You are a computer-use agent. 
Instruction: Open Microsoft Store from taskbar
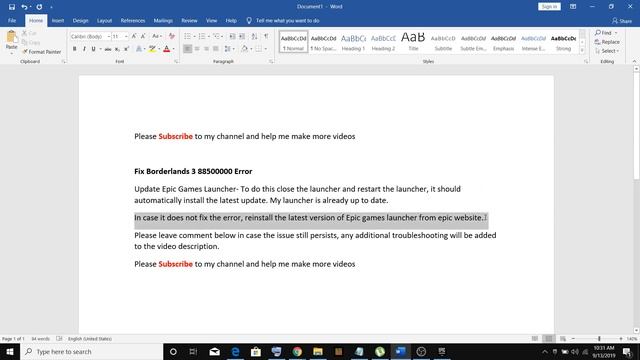pyautogui.click(x=256, y=351)
